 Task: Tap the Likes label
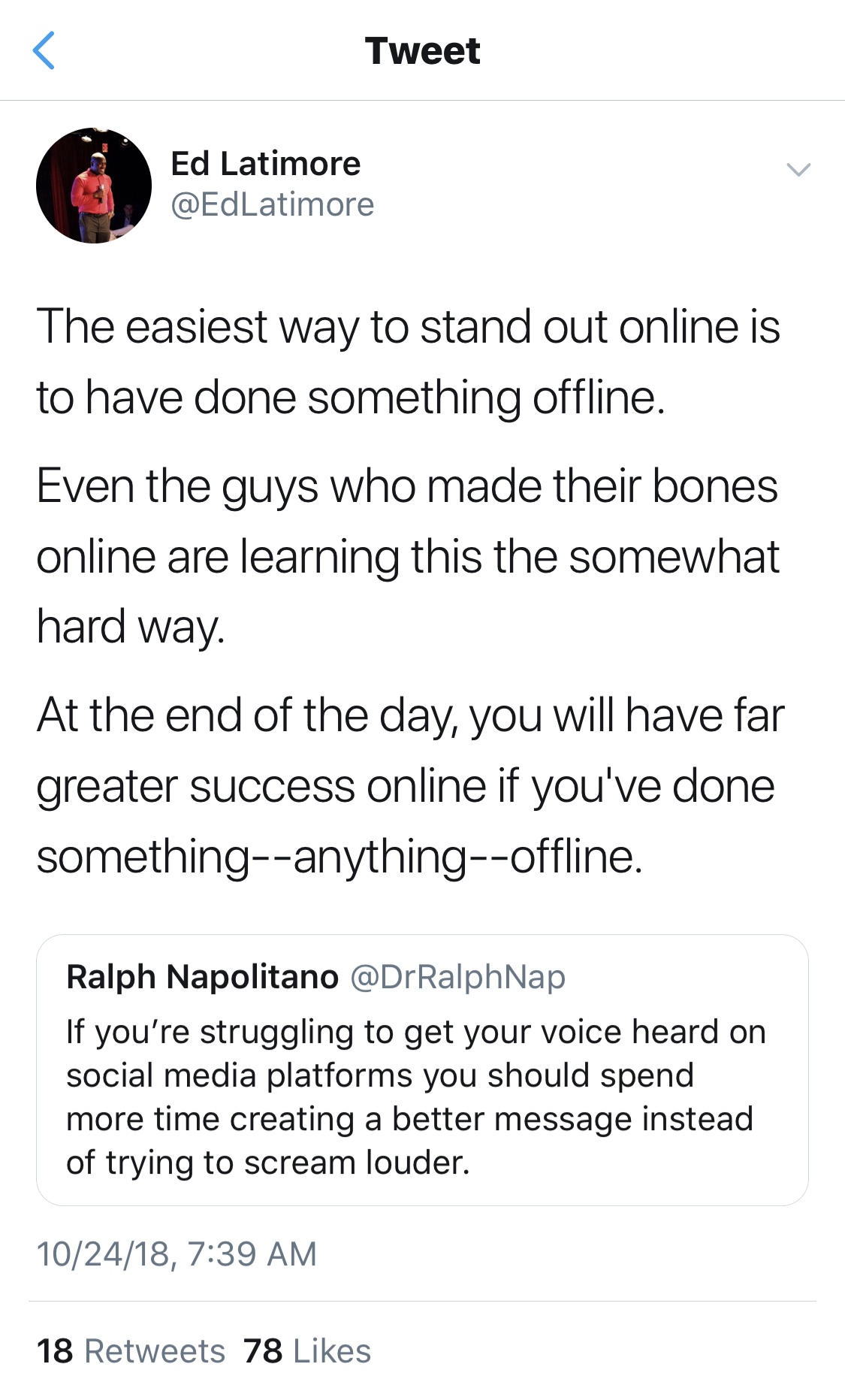tap(332, 1350)
